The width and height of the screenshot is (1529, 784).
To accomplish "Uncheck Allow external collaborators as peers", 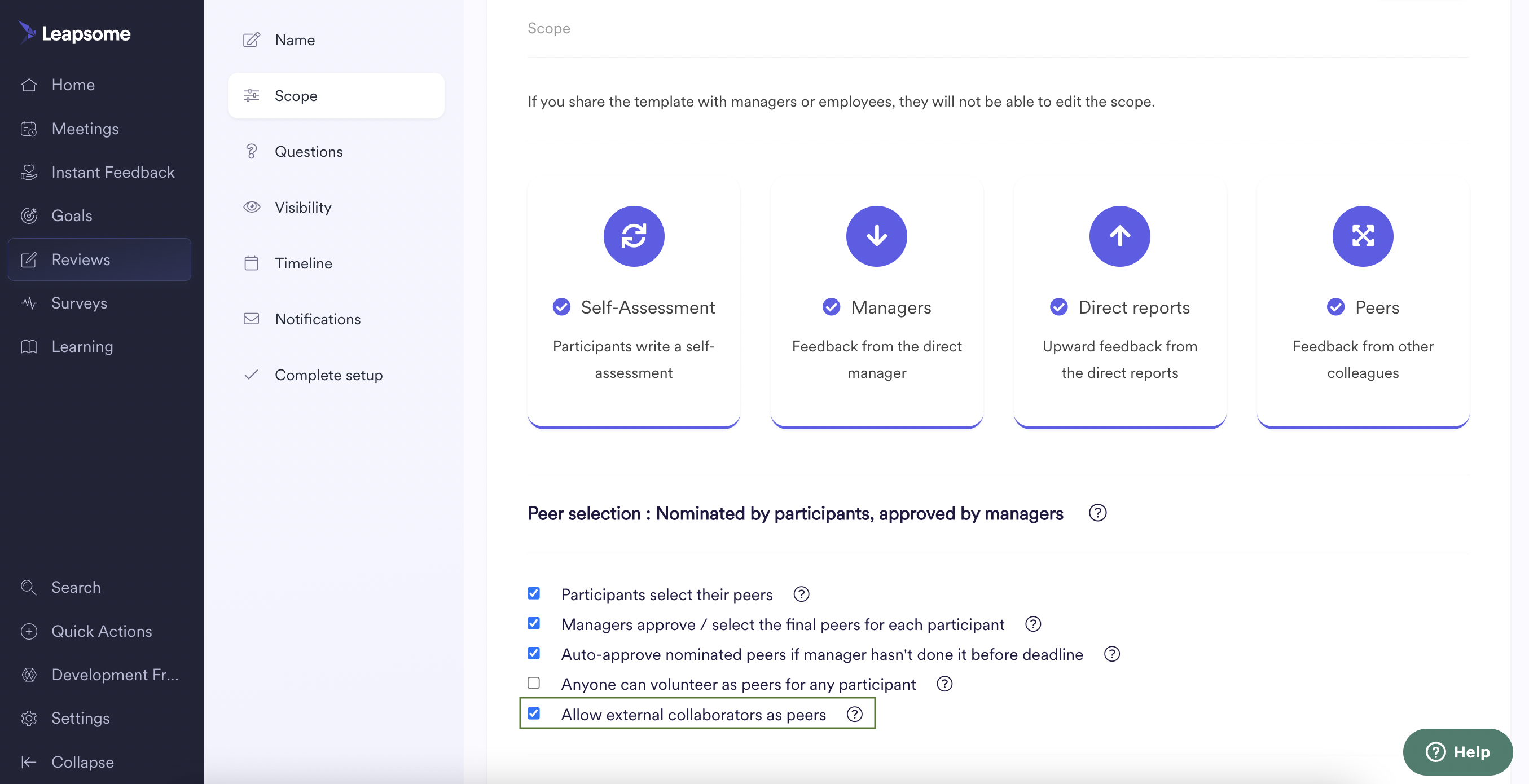I will tap(534, 713).
